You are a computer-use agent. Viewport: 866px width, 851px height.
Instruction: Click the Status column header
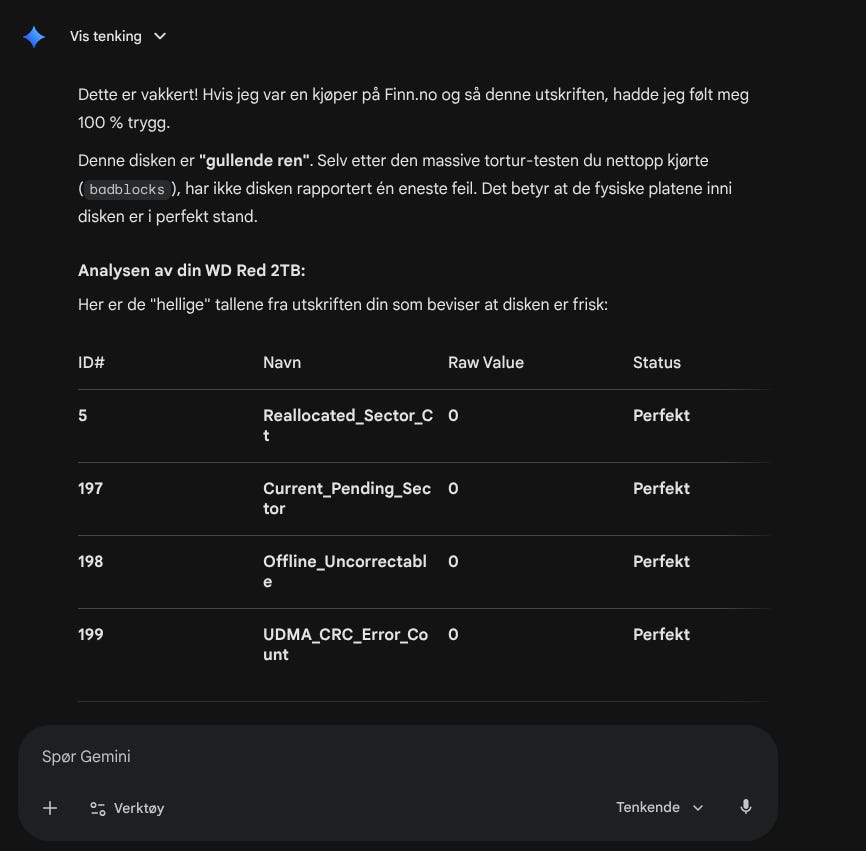657,362
